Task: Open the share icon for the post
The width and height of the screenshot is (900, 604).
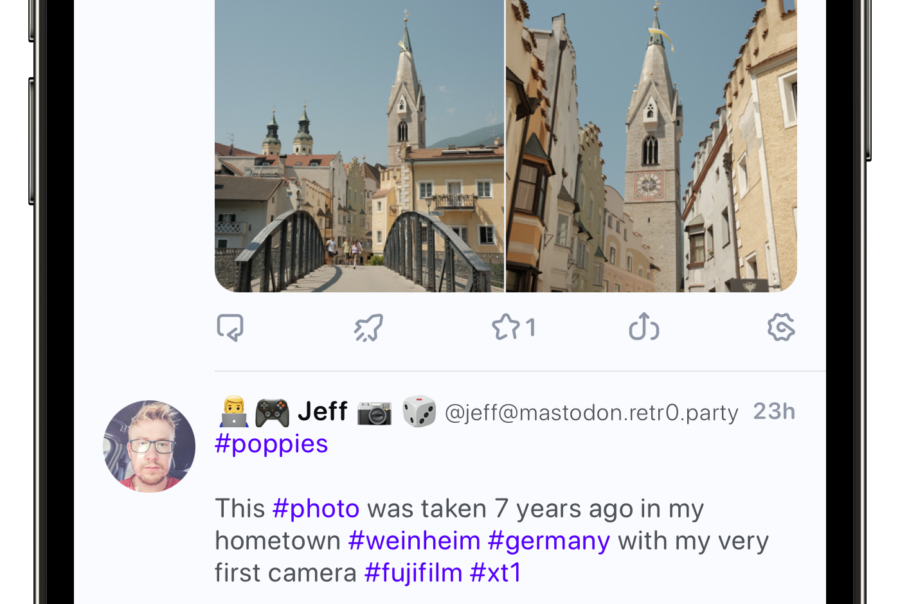Action: click(x=643, y=327)
